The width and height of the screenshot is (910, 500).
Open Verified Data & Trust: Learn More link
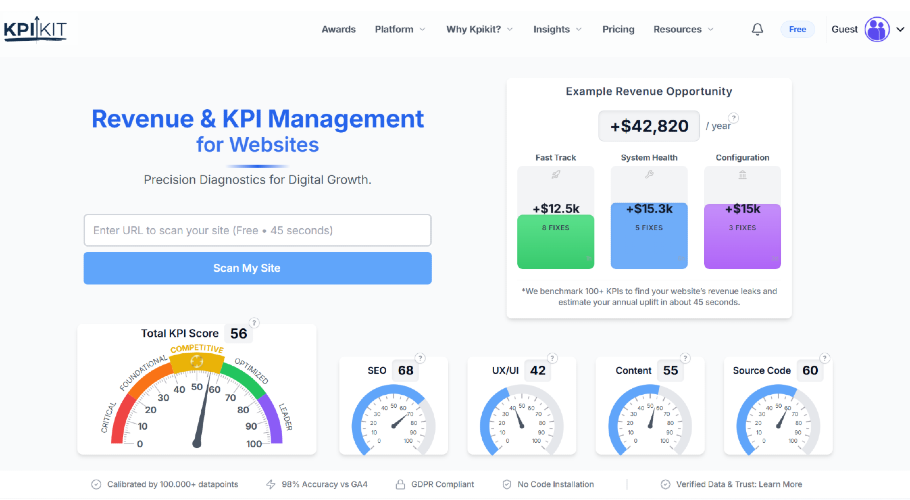click(x=739, y=484)
